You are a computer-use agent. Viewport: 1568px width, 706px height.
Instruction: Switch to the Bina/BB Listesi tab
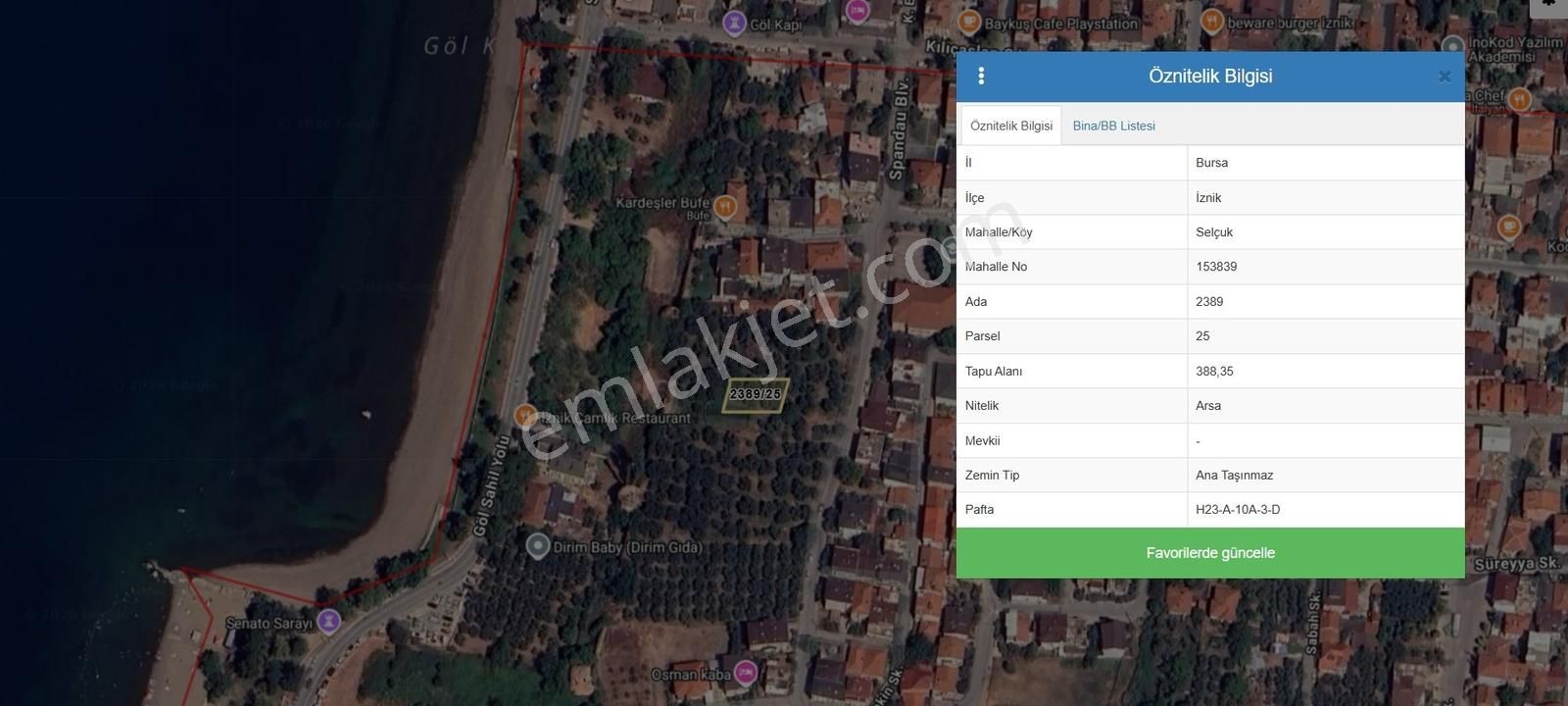pyautogui.click(x=1113, y=126)
